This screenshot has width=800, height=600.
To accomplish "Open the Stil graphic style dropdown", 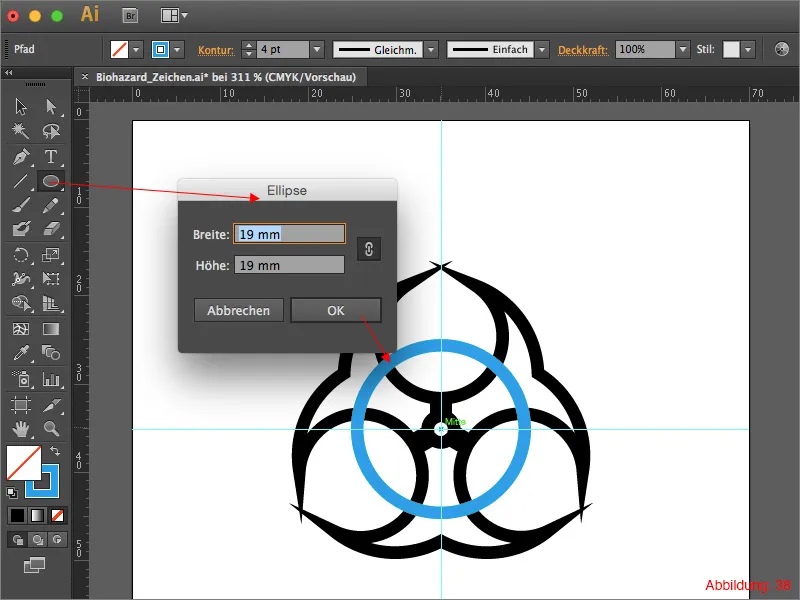I will [748, 49].
